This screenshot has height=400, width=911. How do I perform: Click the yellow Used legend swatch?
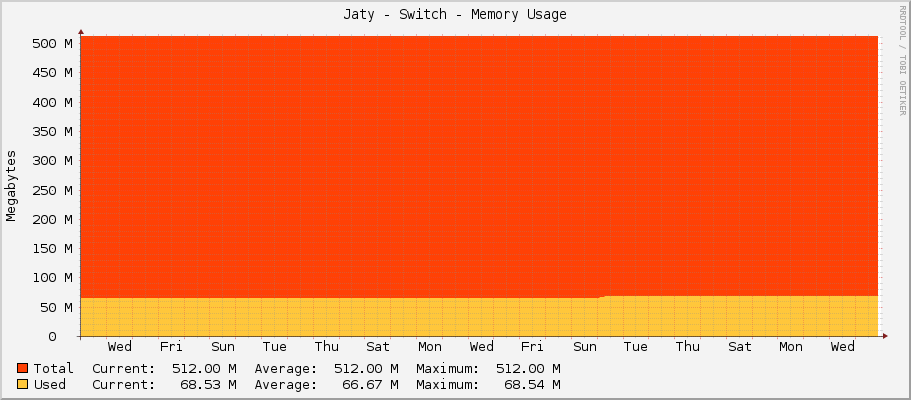(23, 384)
